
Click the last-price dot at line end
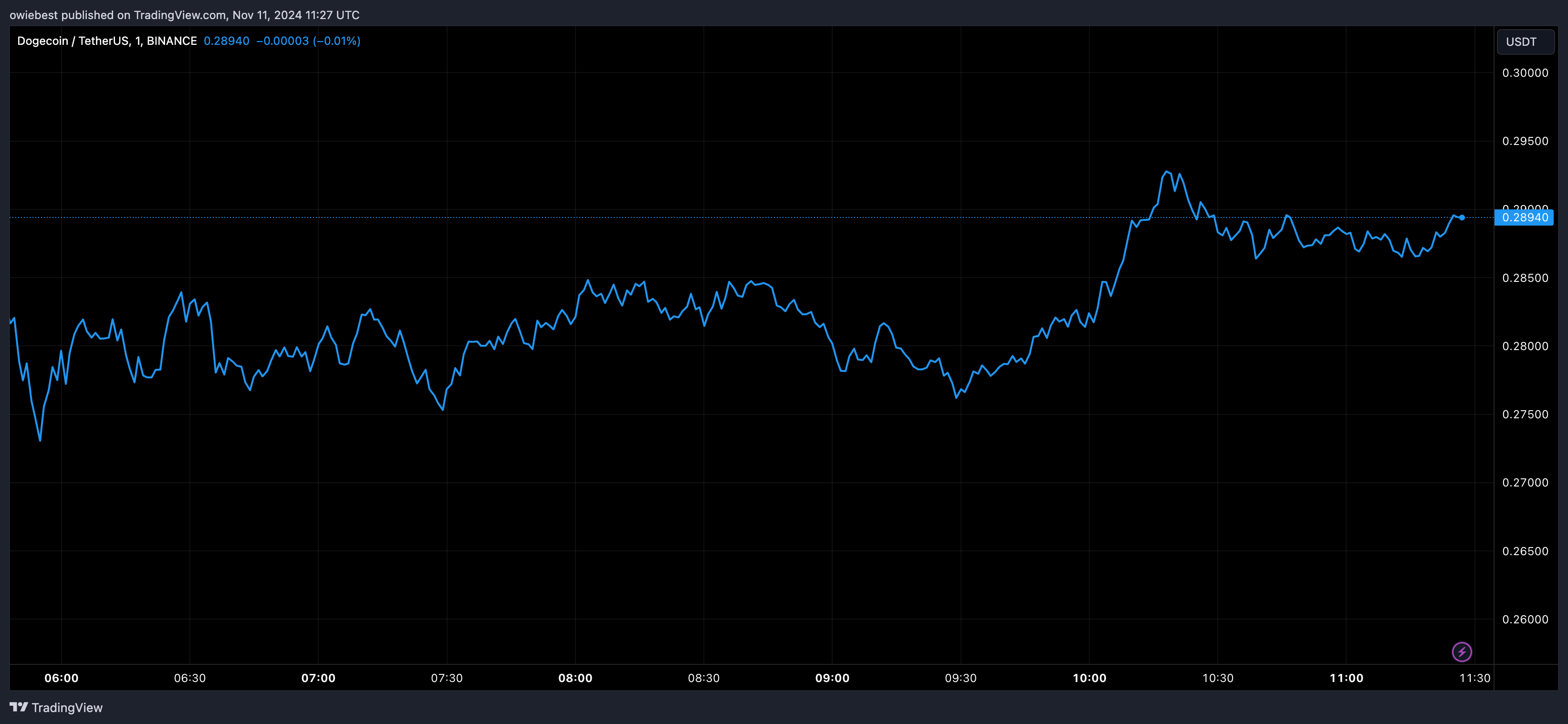coord(1462,217)
